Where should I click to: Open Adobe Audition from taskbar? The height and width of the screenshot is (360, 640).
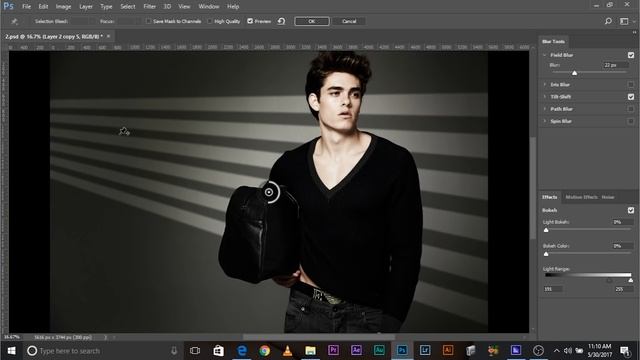point(379,350)
